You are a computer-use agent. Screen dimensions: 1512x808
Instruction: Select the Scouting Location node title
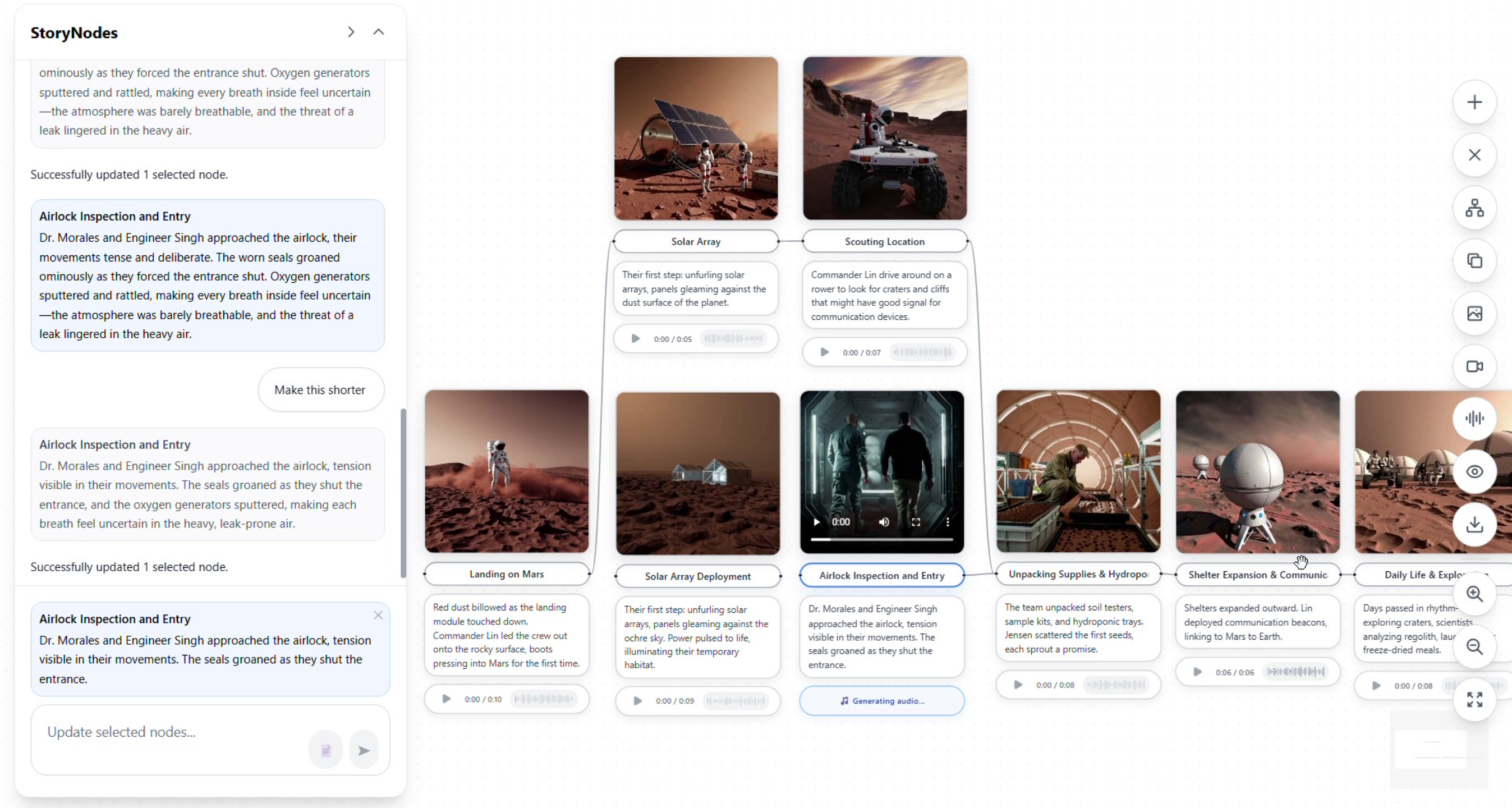(x=884, y=241)
